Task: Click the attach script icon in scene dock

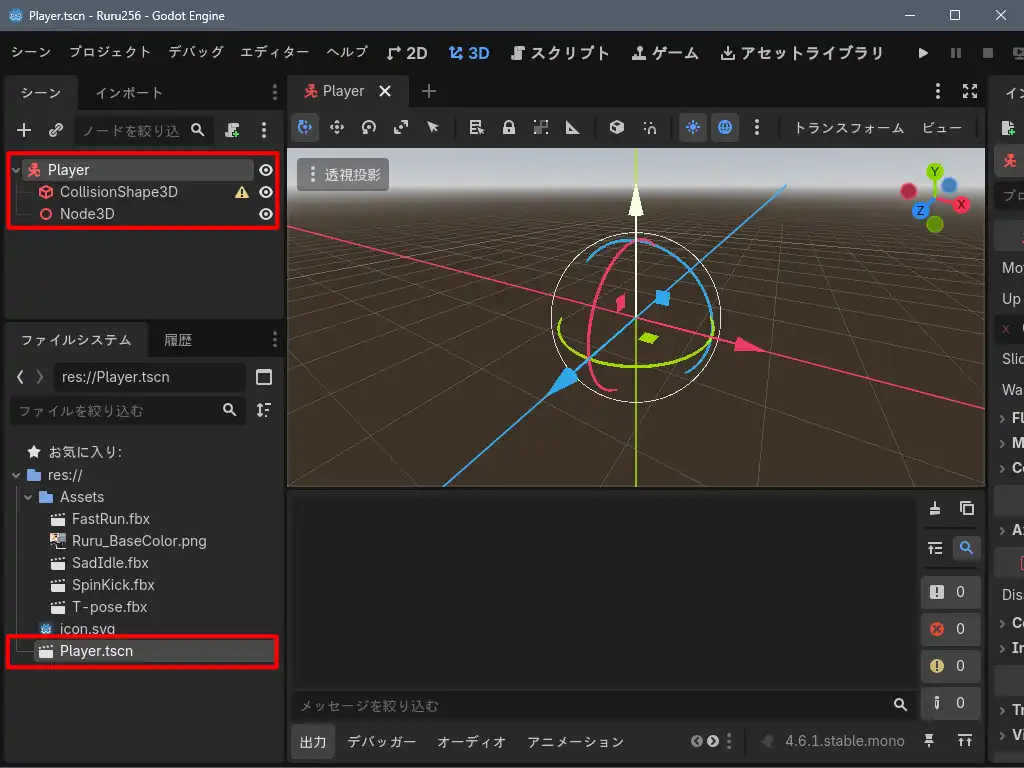Action: pos(233,130)
